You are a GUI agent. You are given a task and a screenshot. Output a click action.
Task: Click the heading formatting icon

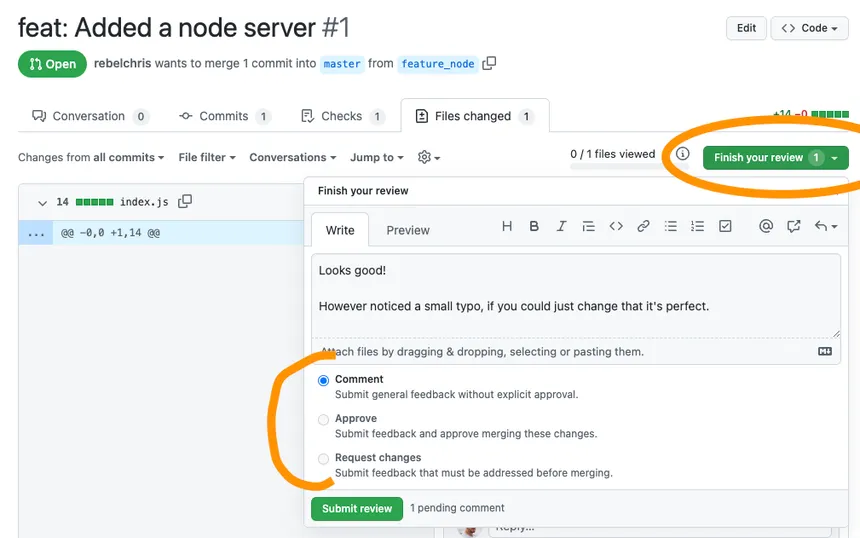point(507,226)
